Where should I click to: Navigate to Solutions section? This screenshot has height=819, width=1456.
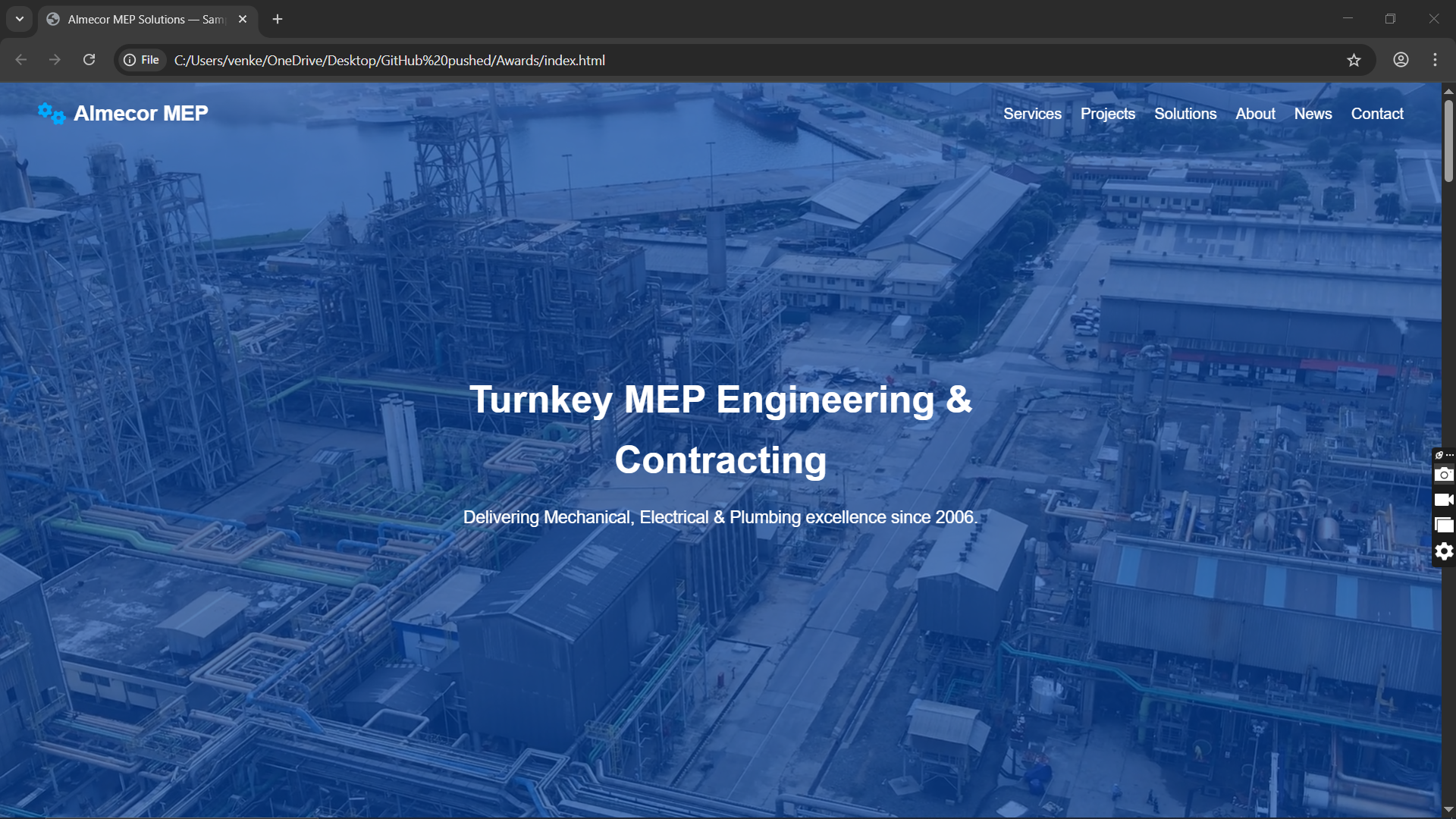tap(1185, 114)
